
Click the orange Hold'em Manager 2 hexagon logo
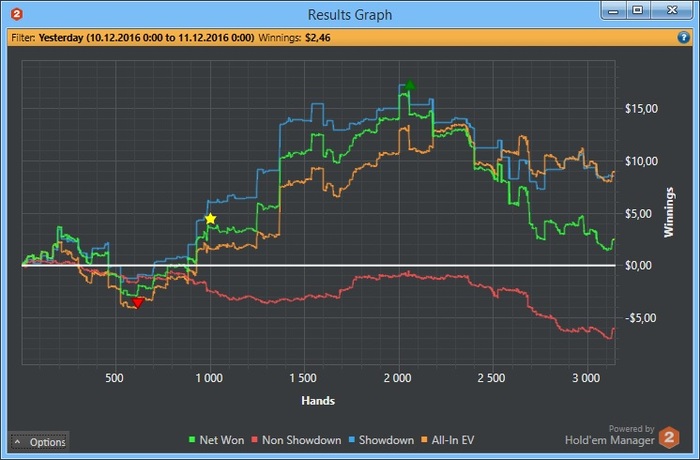669,437
